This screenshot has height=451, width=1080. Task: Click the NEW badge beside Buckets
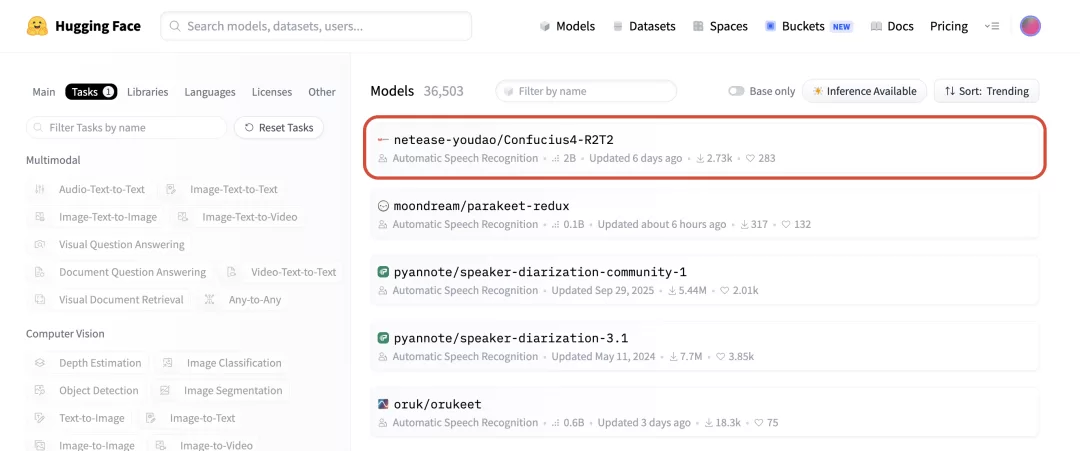pyautogui.click(x=842, y=26)
